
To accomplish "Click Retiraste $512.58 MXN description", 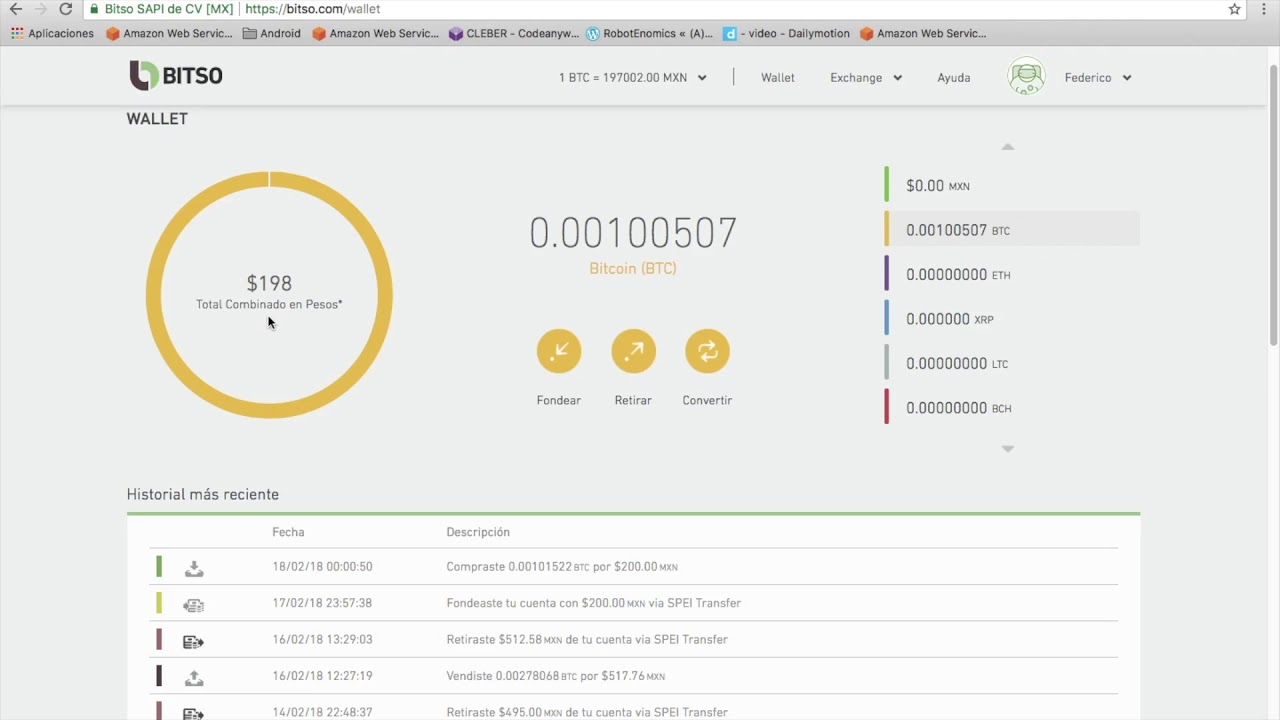I will 587,639.
